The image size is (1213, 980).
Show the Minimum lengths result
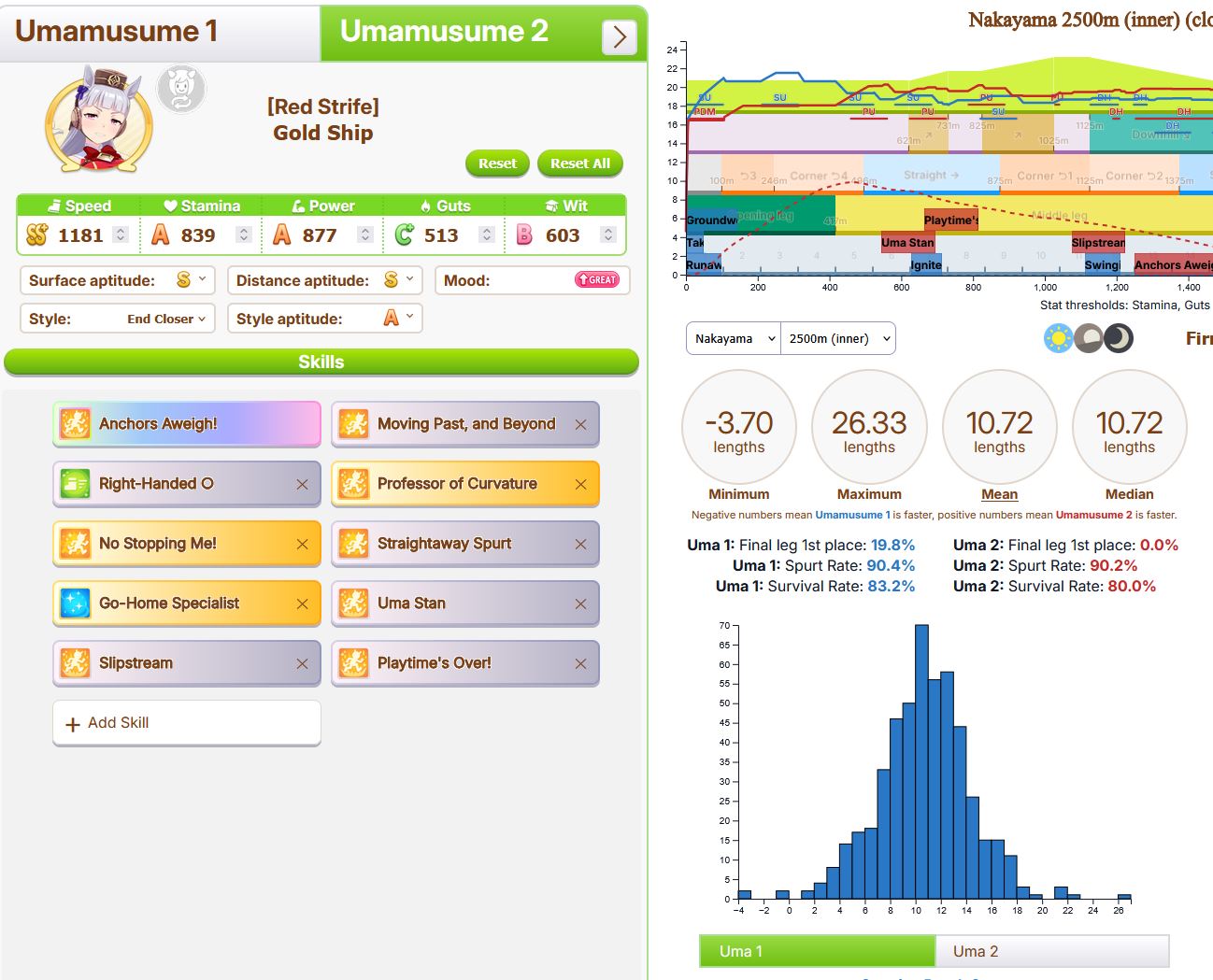coord(739,427)
